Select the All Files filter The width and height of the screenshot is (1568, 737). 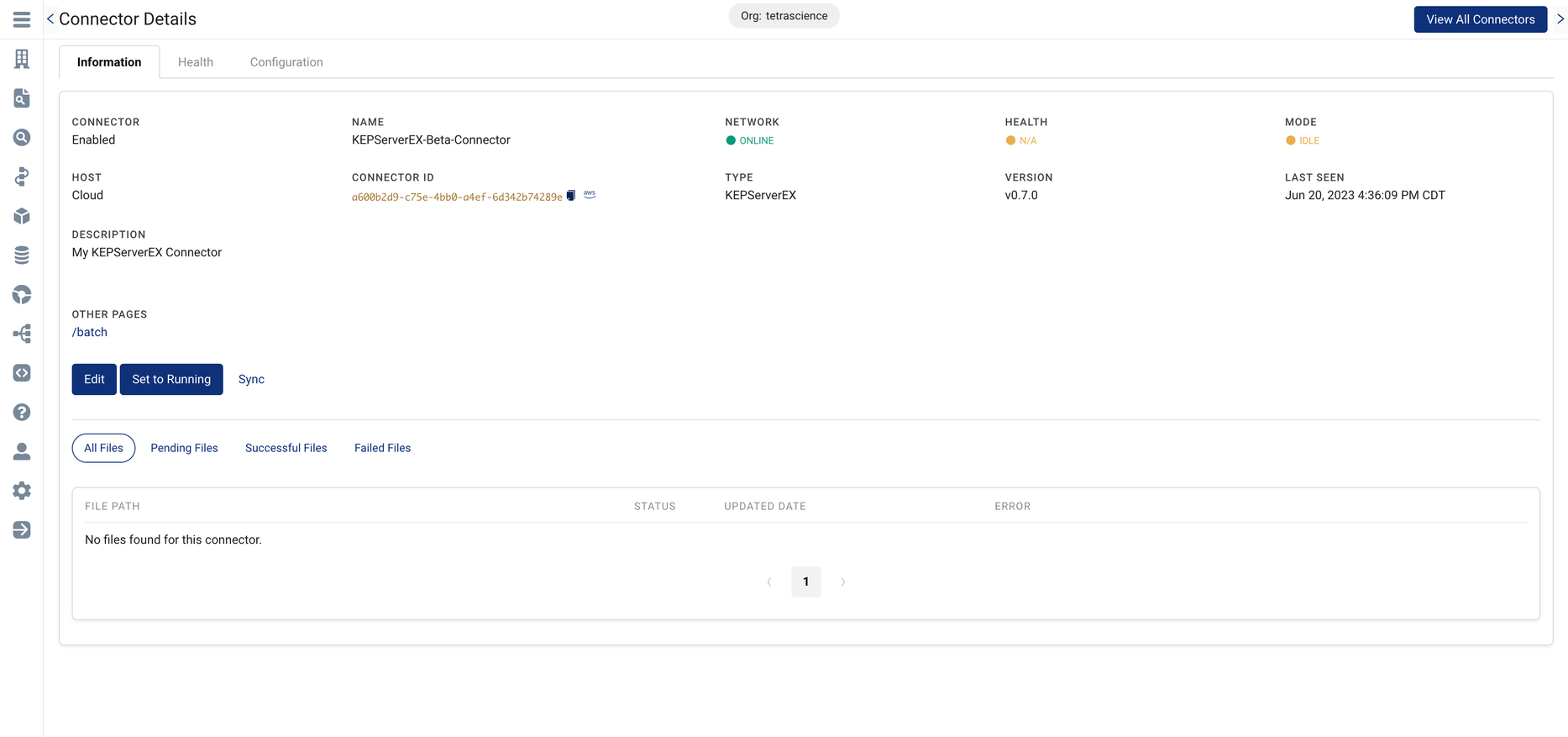[103, 448]
